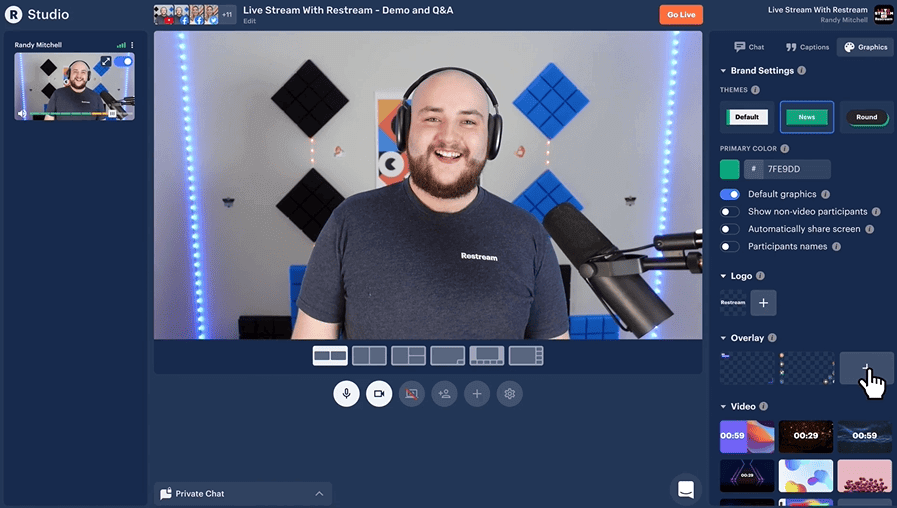Click Edit under the stream title
The width and height of the screenshot is (897, 508).
(x=249, y=21)
